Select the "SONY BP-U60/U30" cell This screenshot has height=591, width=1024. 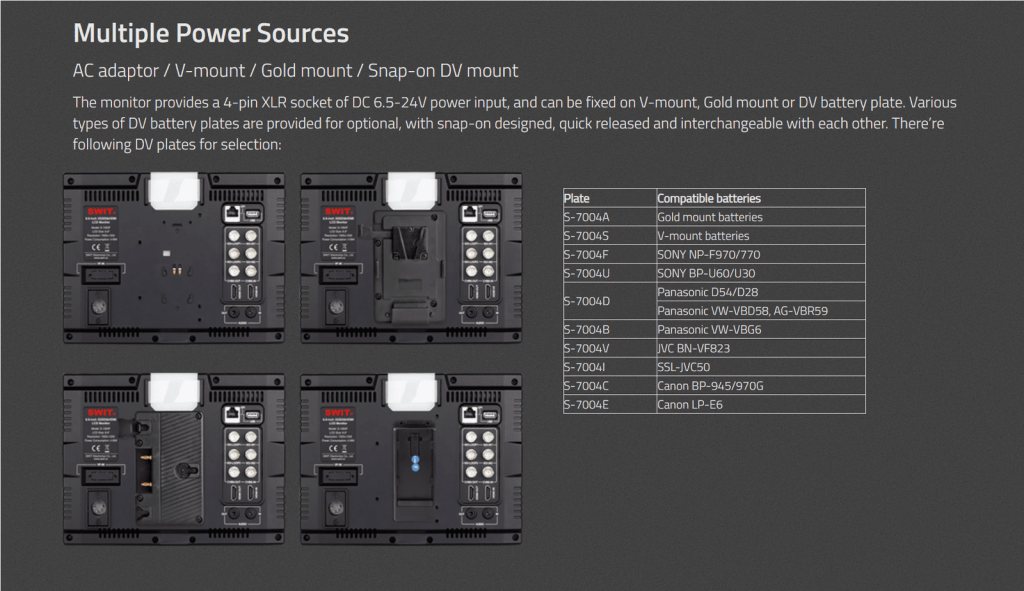(x=706, y=273)
